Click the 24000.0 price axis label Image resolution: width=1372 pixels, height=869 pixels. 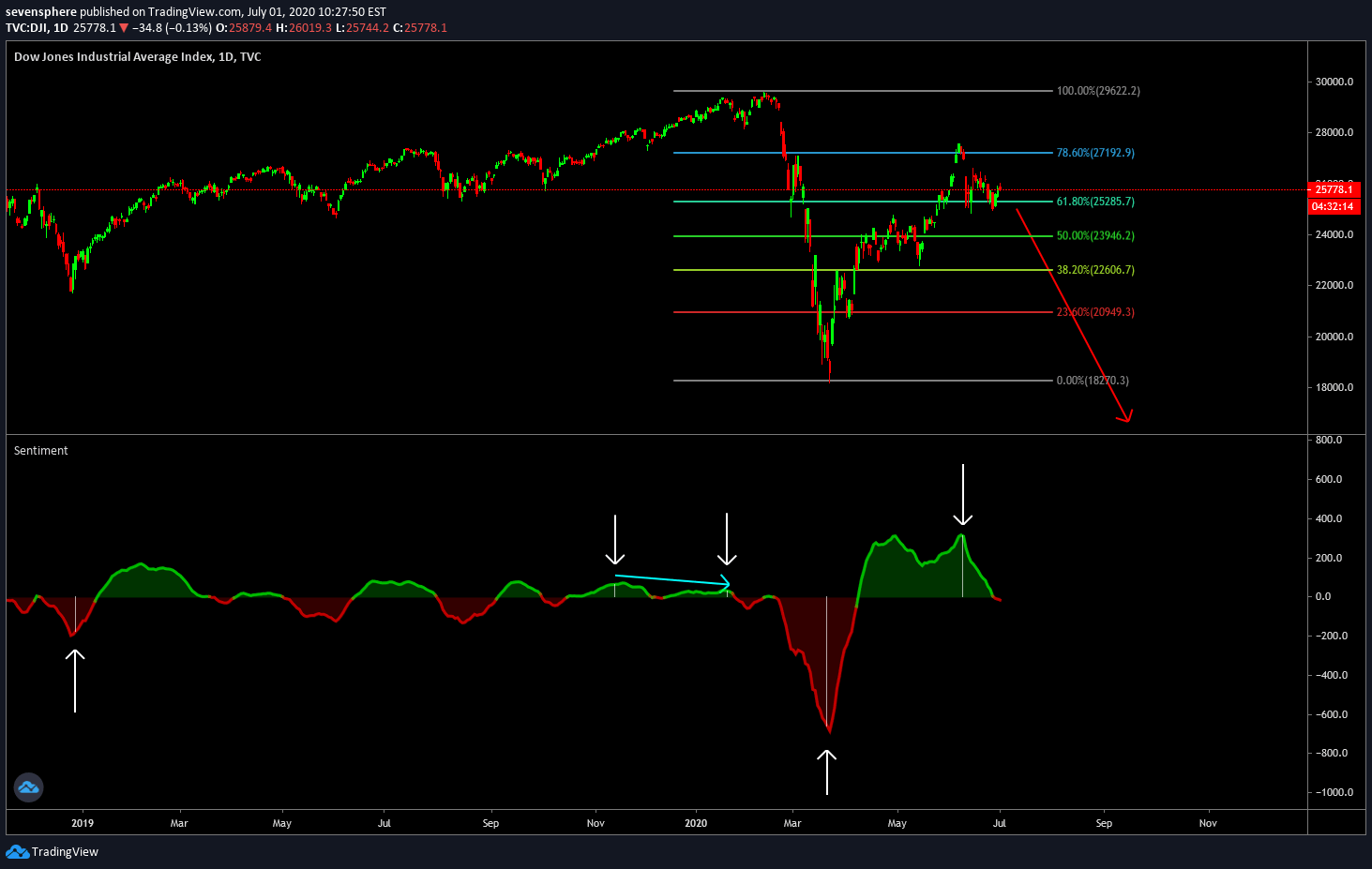point(1334,235)
